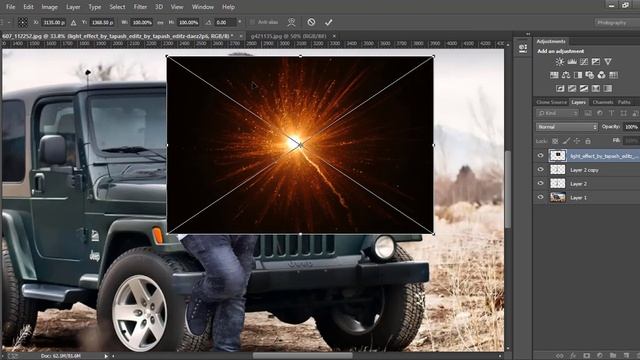
Task: Lock image pixels brush icon
Action: [566, 141]
